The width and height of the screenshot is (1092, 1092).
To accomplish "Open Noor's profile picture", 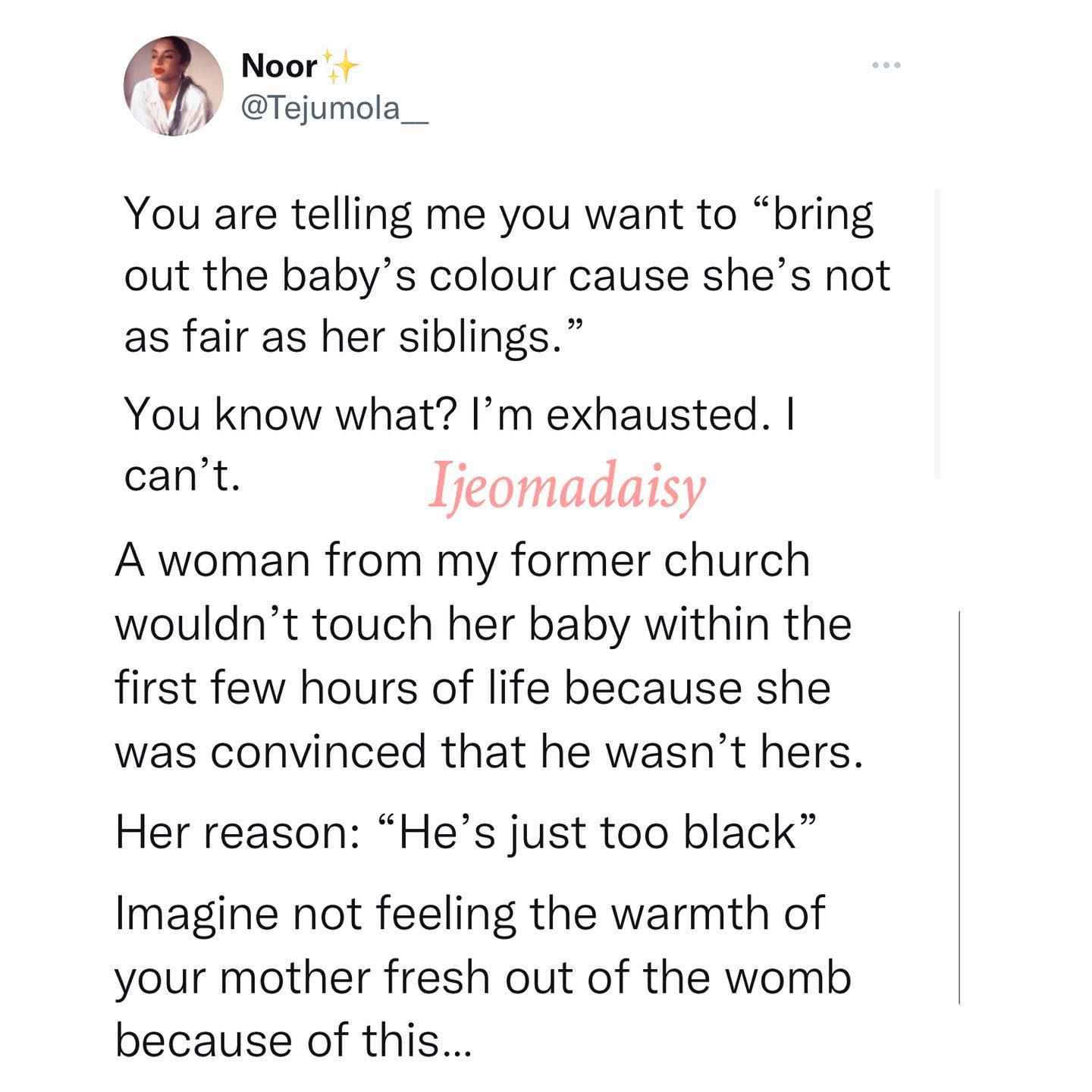I will [174, 86].
